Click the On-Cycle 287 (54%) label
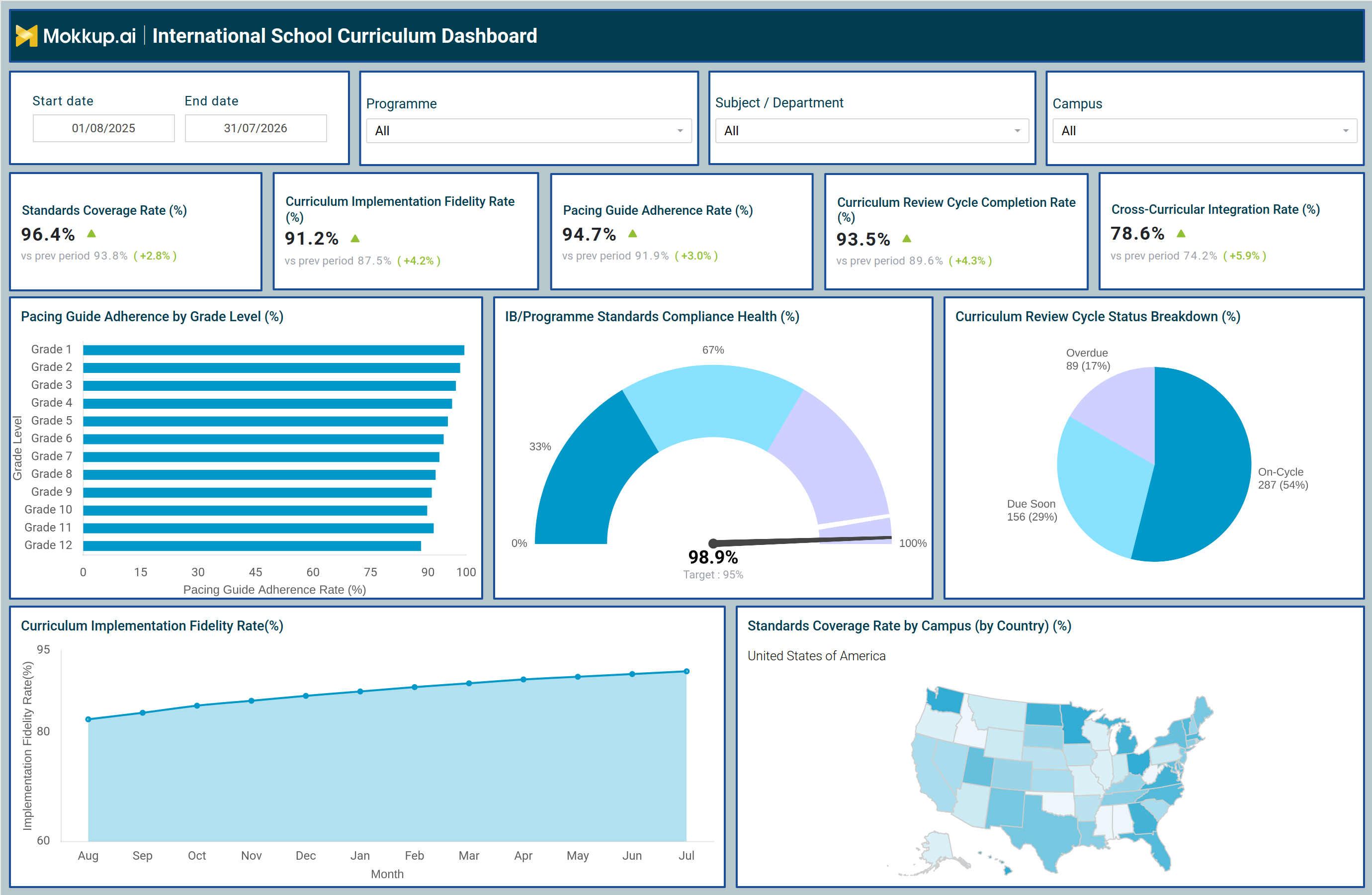This screenshot has width=1372, height=895. point(1283,479)
